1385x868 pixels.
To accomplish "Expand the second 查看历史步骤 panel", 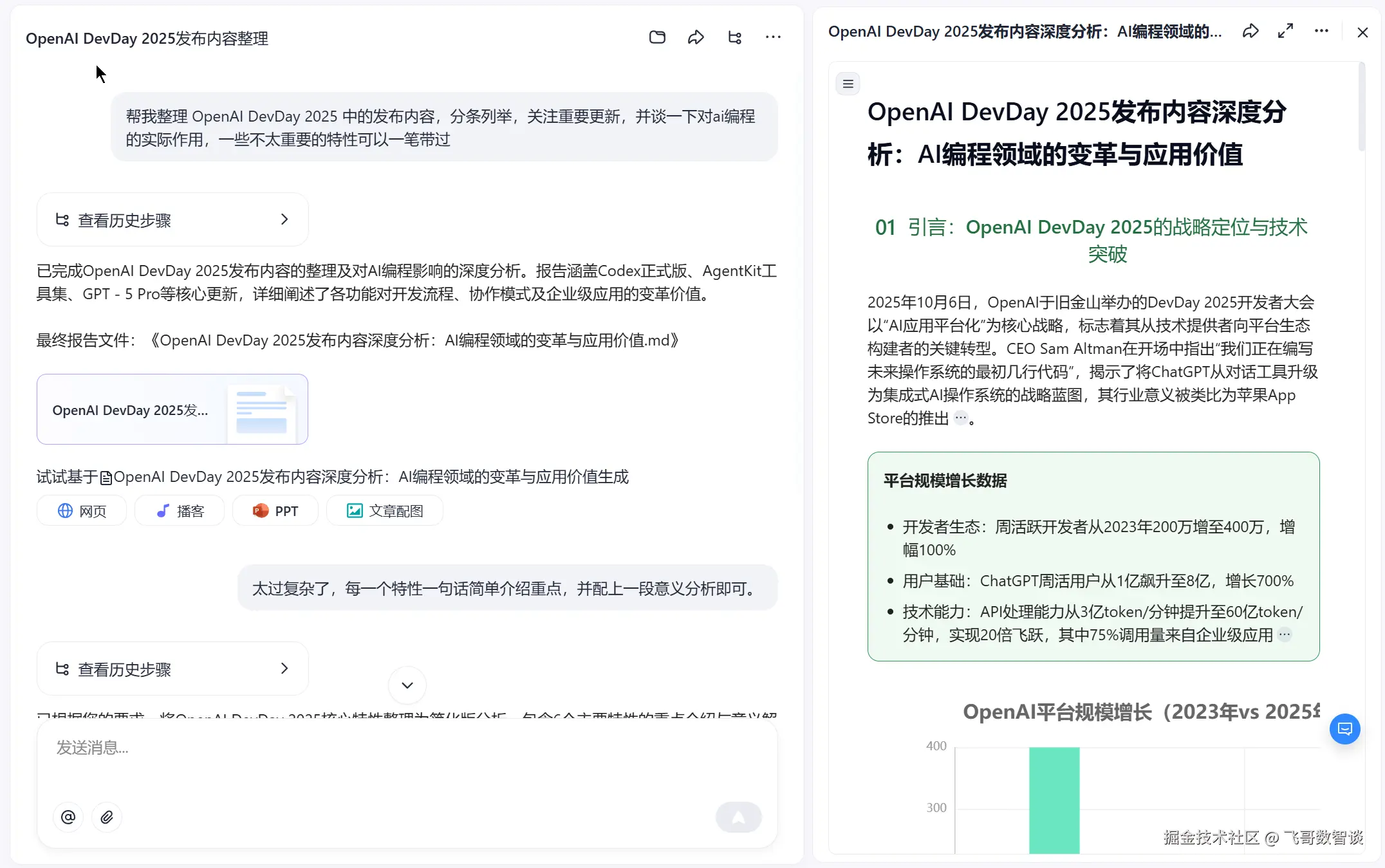I will click(172, 669).
